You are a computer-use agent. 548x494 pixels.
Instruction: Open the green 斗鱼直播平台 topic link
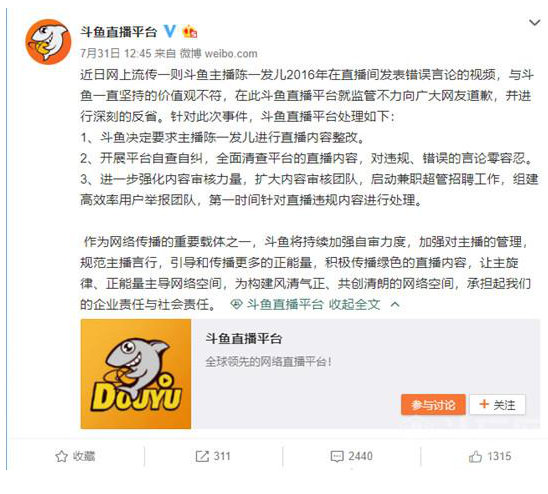tap(285, 305)
